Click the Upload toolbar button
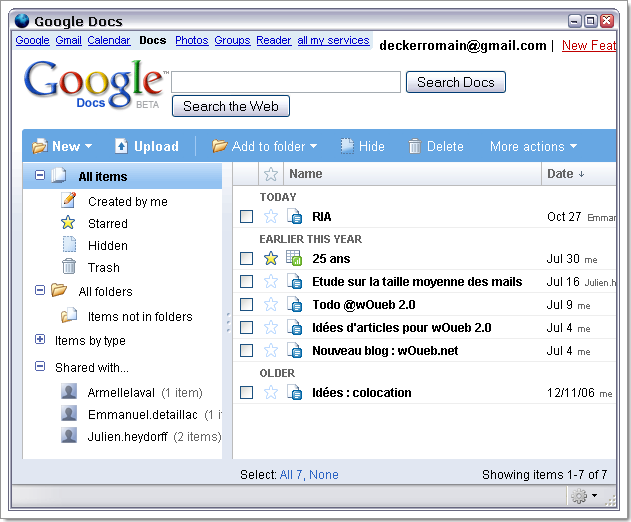Image resolution: width=631 pixels, height=522 pixels. click(x=146, y=146)
